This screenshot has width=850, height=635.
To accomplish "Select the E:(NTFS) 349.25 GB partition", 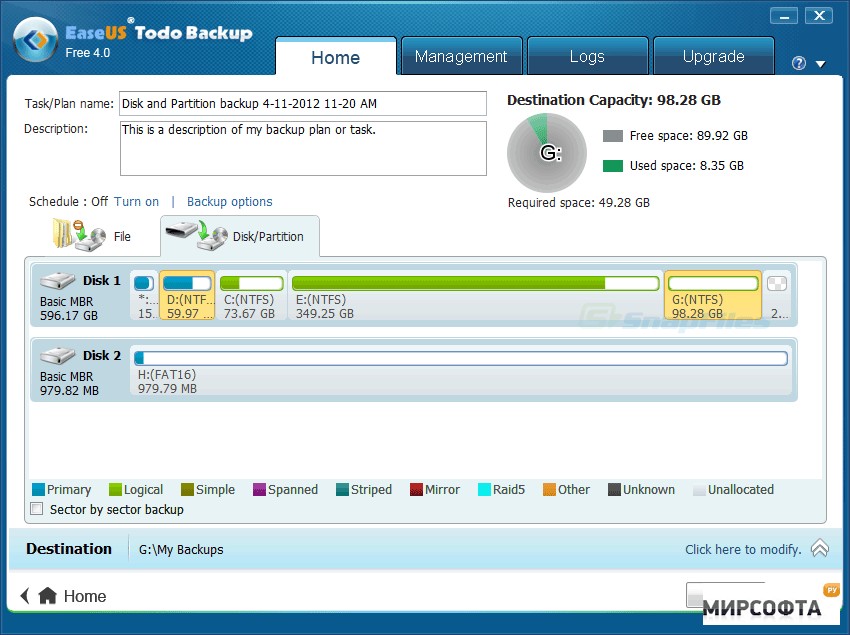I will pyautogui.click(x=475, y=296).
